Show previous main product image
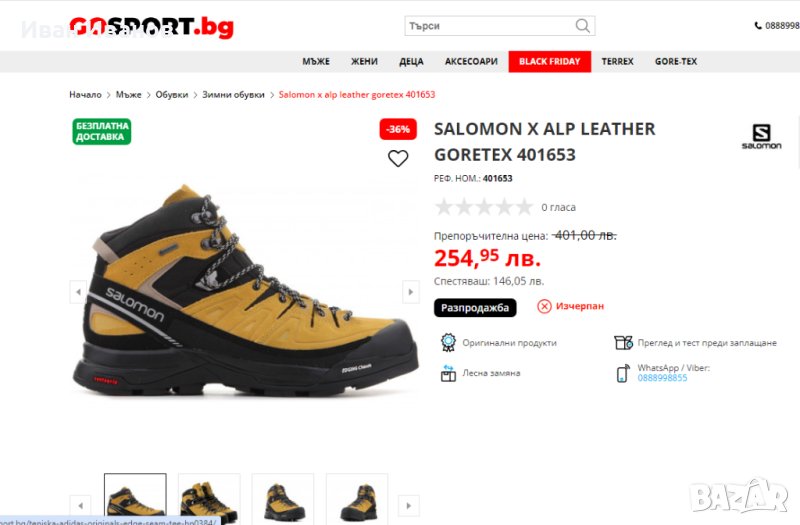Screen dimensions: 800x525 coord(78,292)
